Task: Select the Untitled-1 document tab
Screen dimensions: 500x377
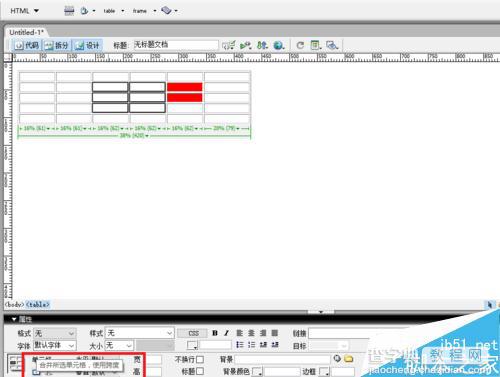Action: [26, 32]
